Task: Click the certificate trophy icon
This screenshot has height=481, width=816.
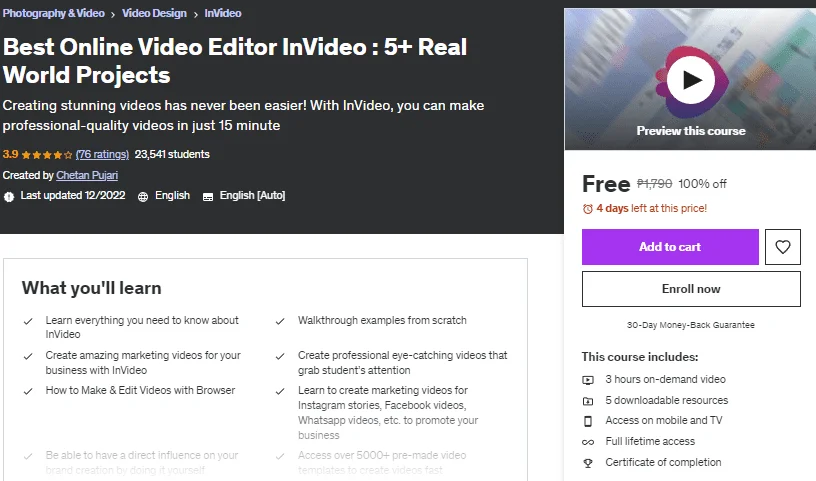Action: point(588,463)
